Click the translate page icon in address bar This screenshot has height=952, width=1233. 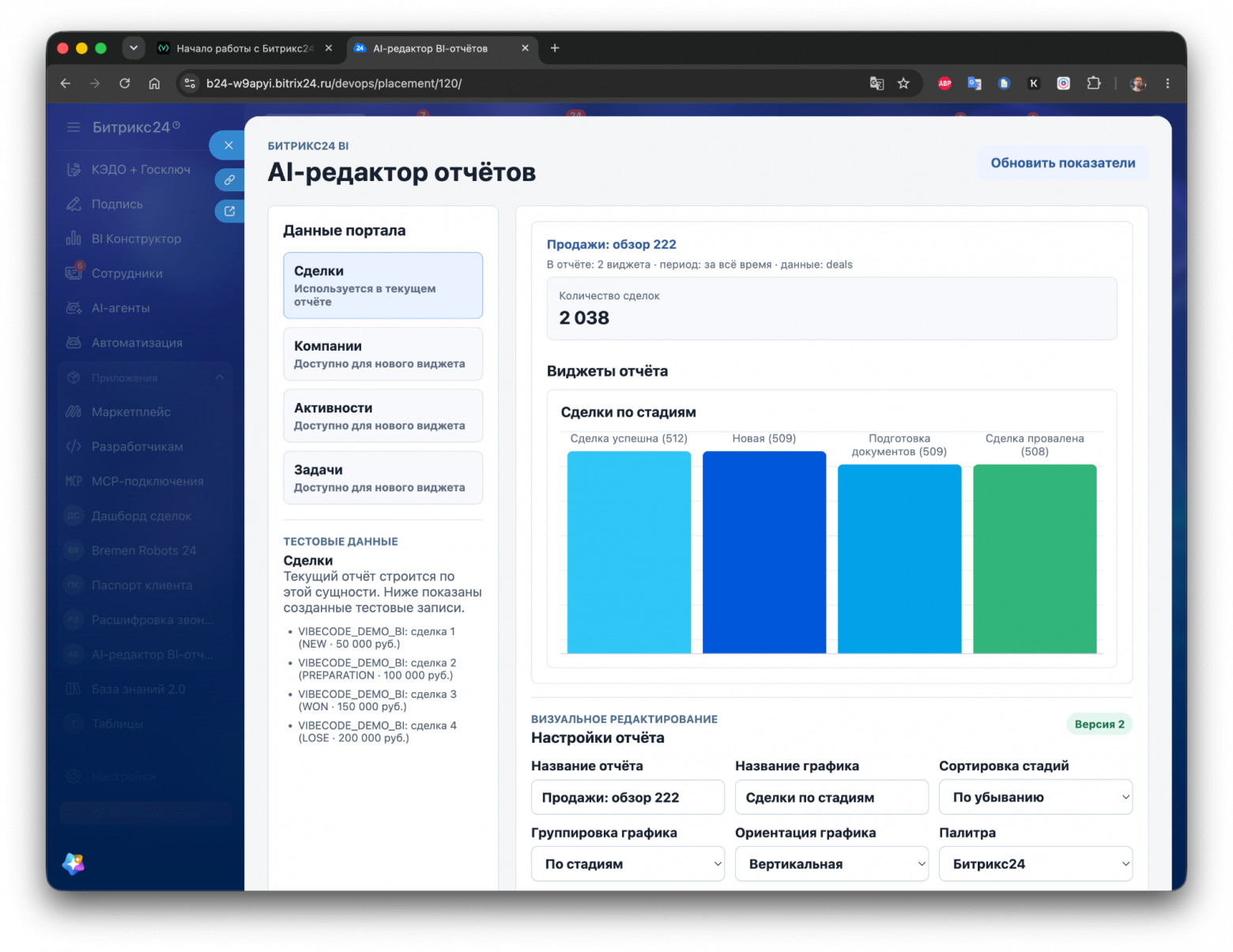(877, 83)
